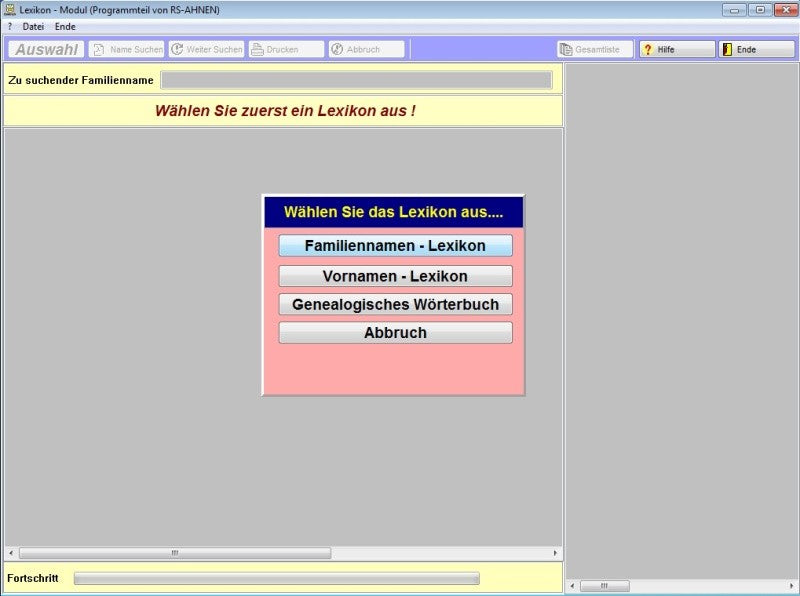
Task: Click the heading 'Wählen Sie zuerst ein Lexikon aus !'
Action: 285,111
